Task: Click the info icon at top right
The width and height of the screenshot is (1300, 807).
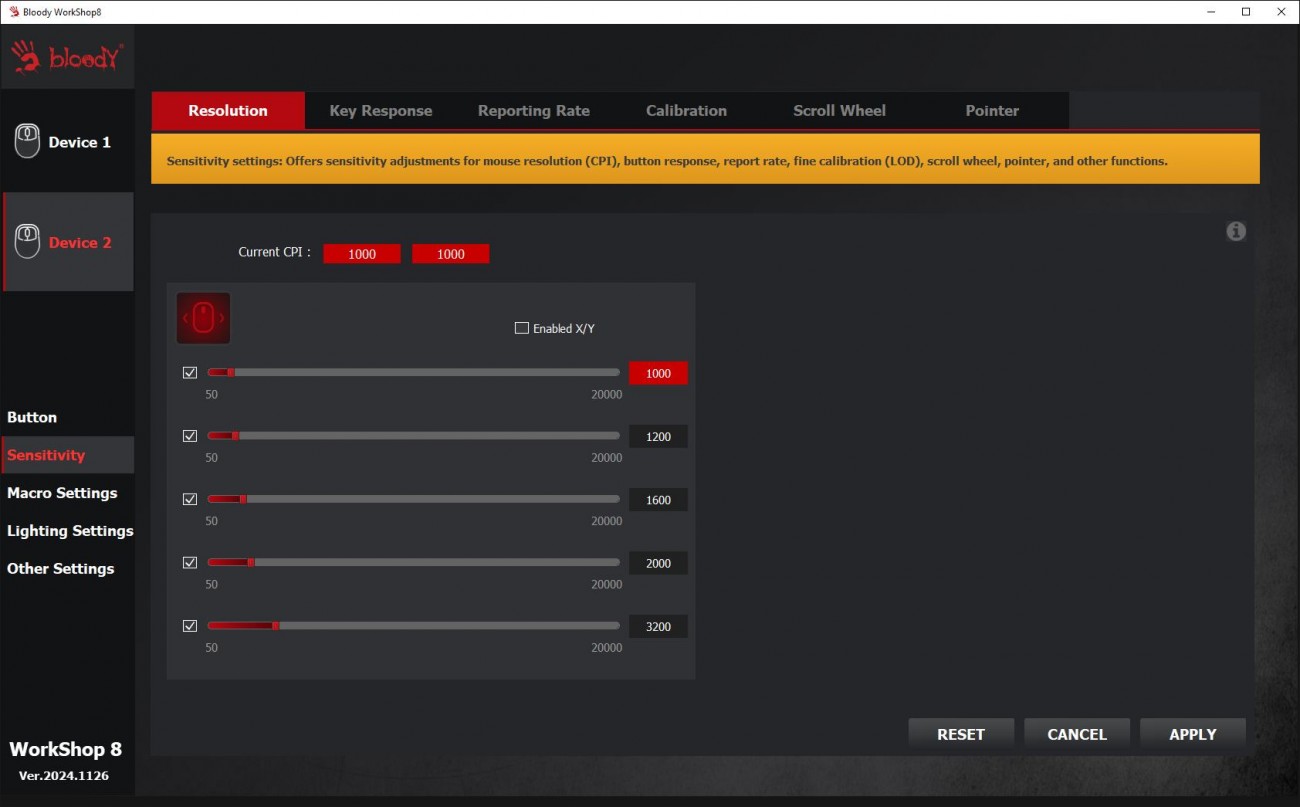Action: pos(1236,231)
